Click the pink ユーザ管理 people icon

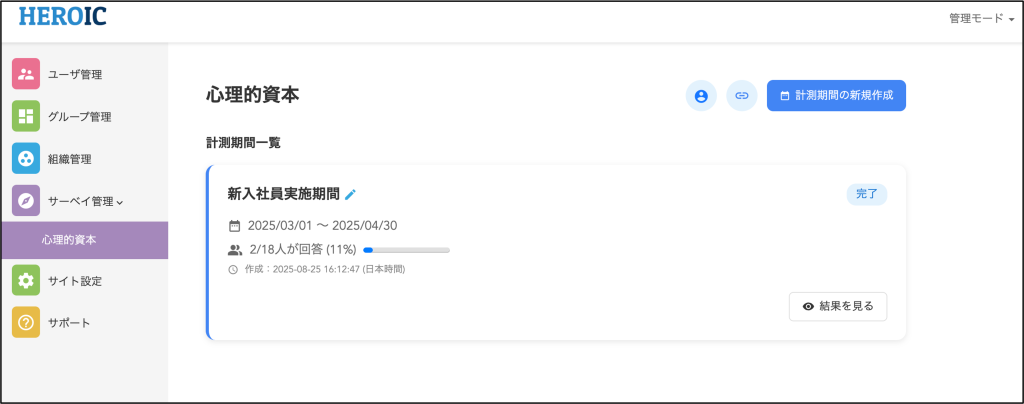[x=26, y=74]
